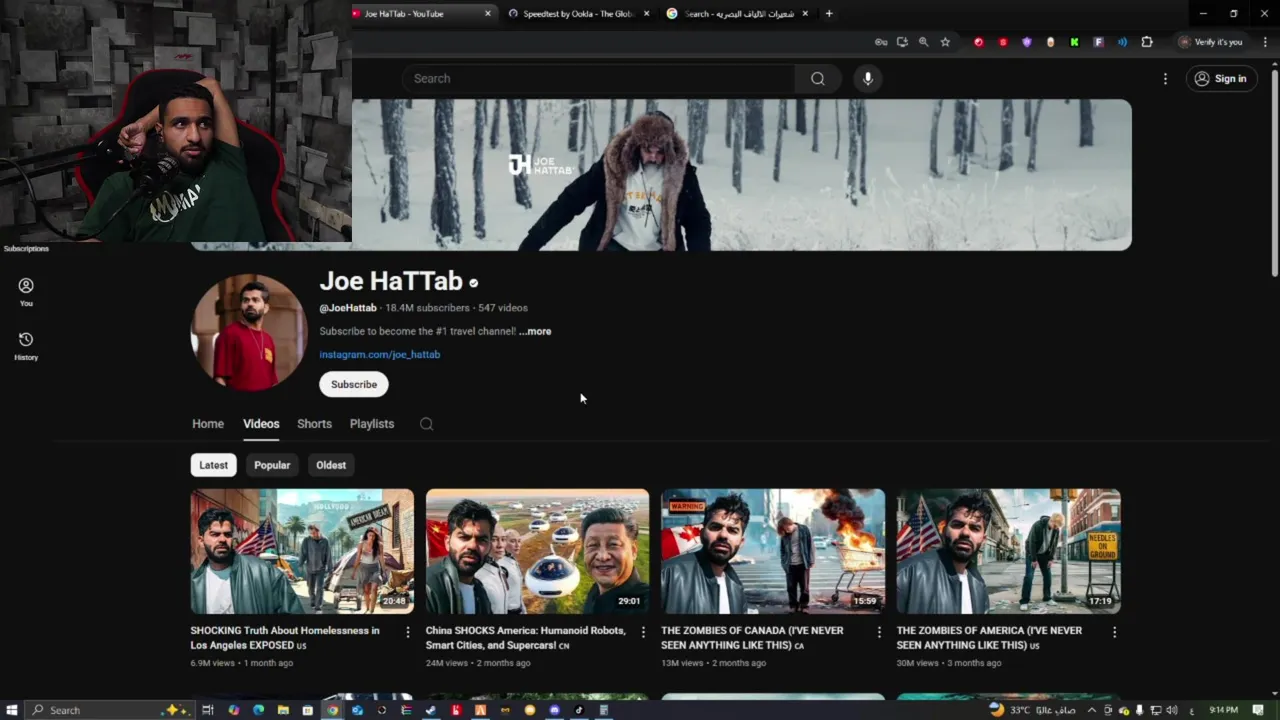Switch to the Arabic Google Search browser tab
The image size is (1280, 720).
click(737, 14)
